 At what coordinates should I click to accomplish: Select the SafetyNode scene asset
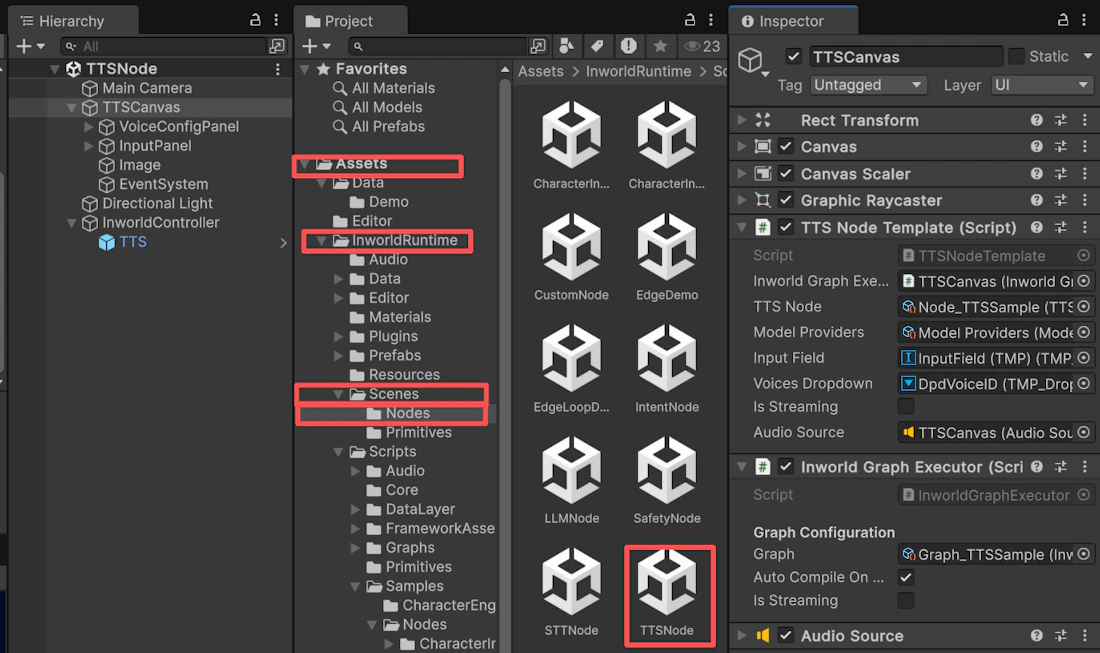[x=667, y=481]
